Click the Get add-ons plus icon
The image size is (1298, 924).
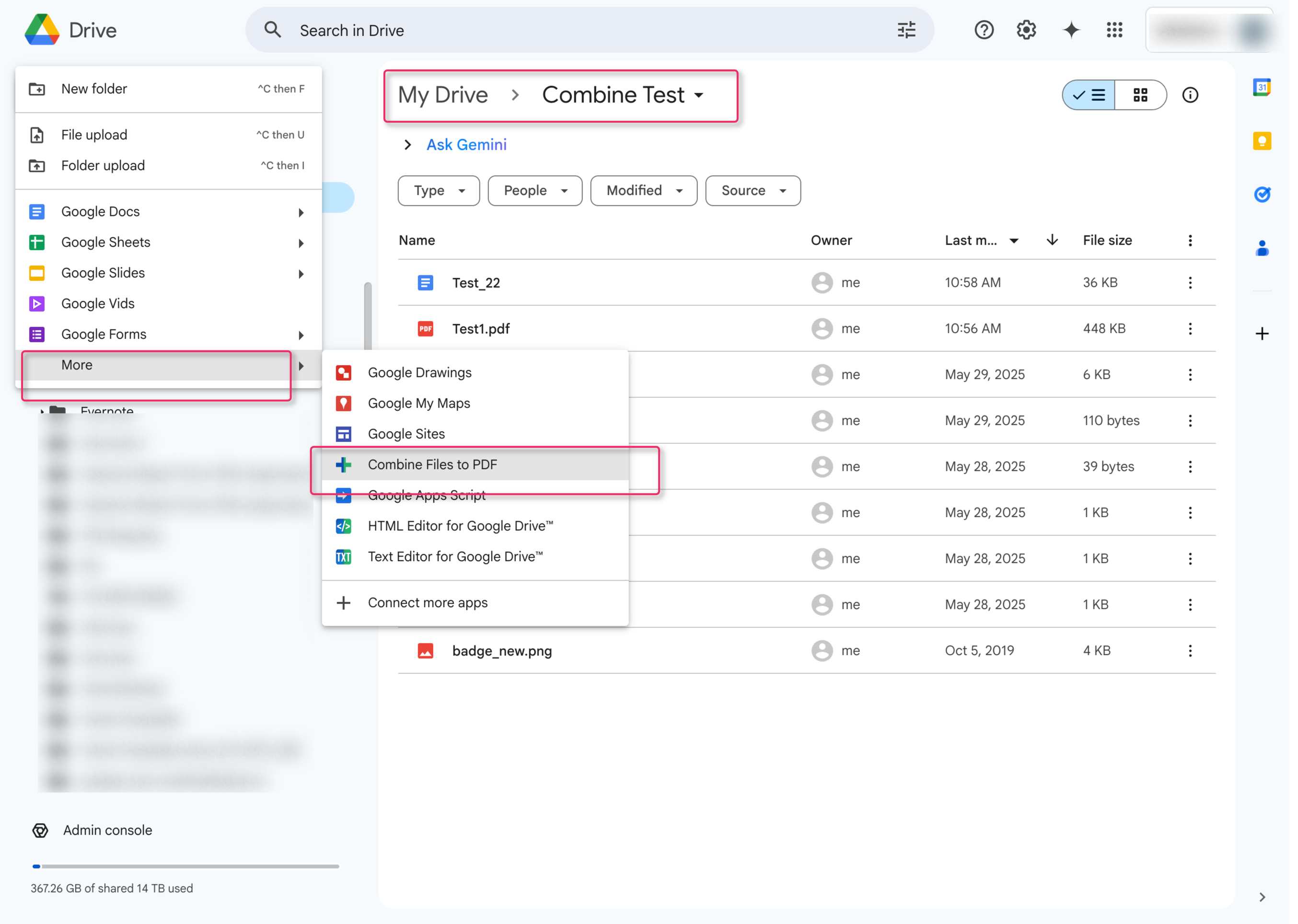[1261, 334]
